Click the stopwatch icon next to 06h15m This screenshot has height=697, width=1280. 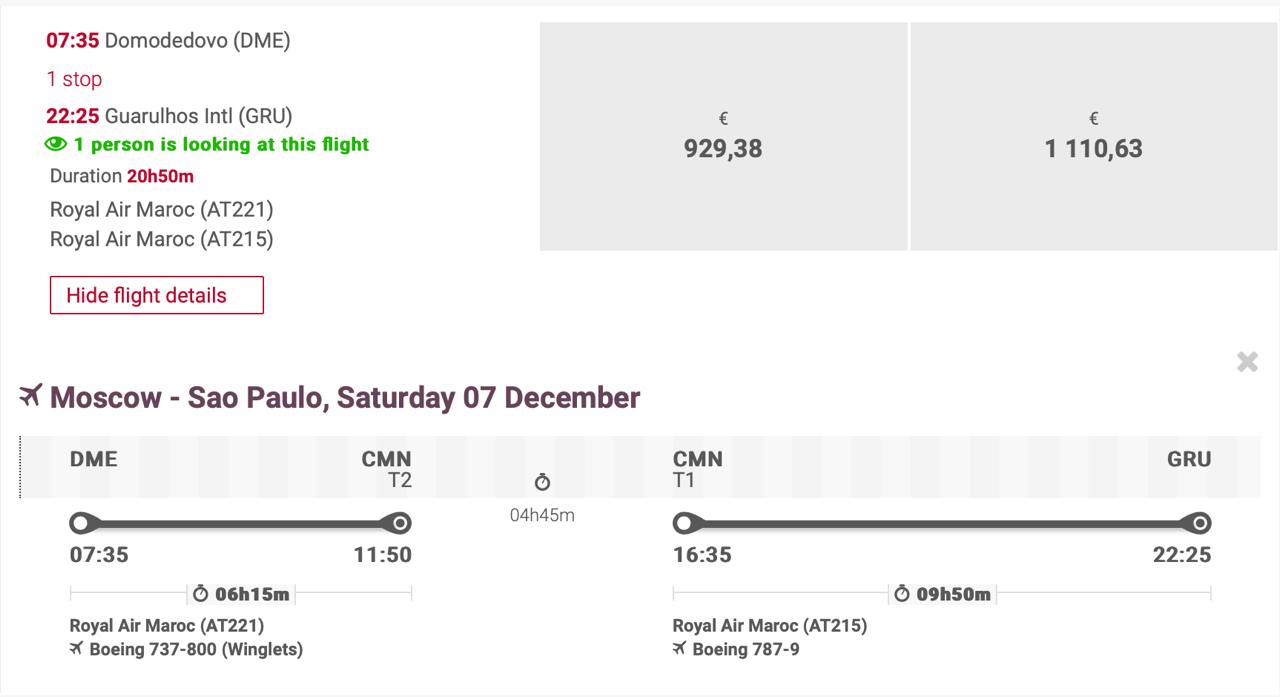(201, 594)
